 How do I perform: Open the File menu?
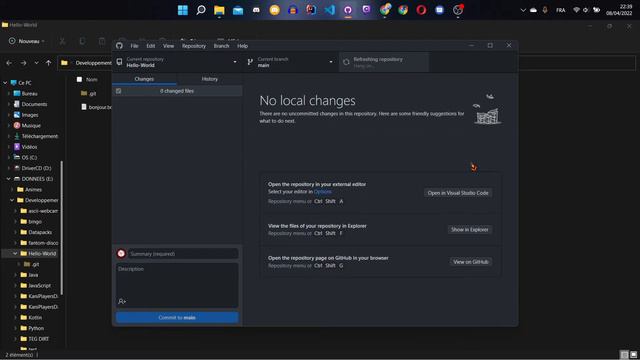tap(134, 46)
